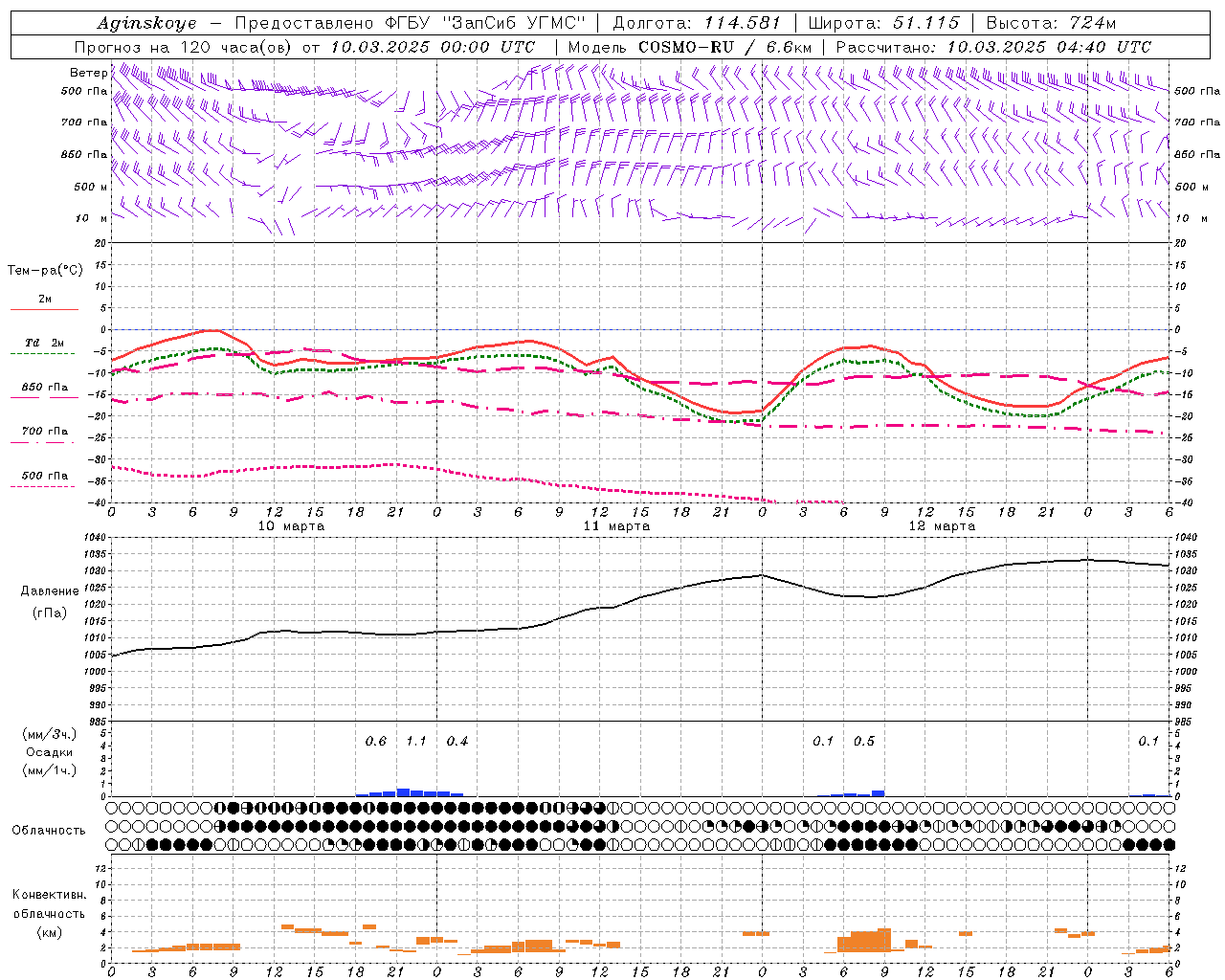The image size is (1225, 980).
Task: Click the Модель COSMO-RU / 6.6км label
Action: tap(690, 47)
